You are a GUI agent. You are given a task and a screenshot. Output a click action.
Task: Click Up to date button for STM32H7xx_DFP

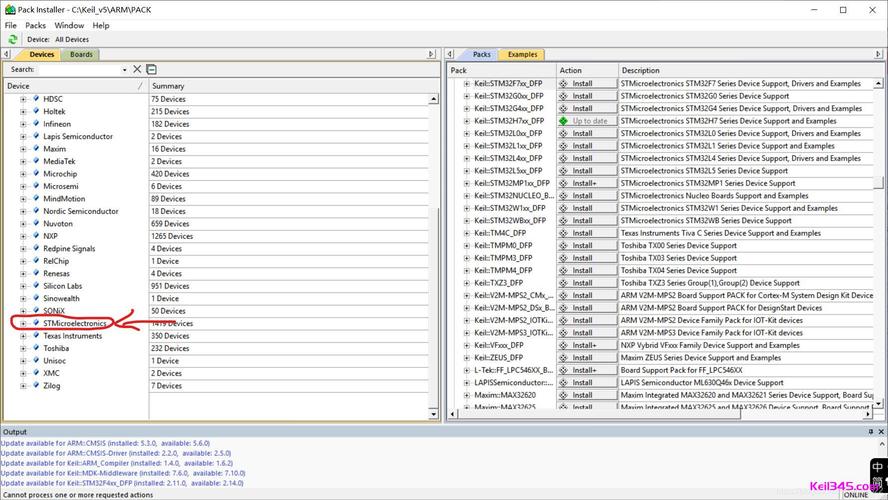(587, 121)
